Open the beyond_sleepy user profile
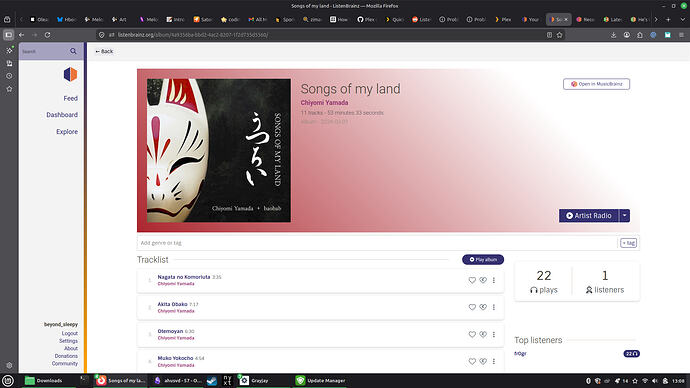The image size is (690, 388). (61, 324)
